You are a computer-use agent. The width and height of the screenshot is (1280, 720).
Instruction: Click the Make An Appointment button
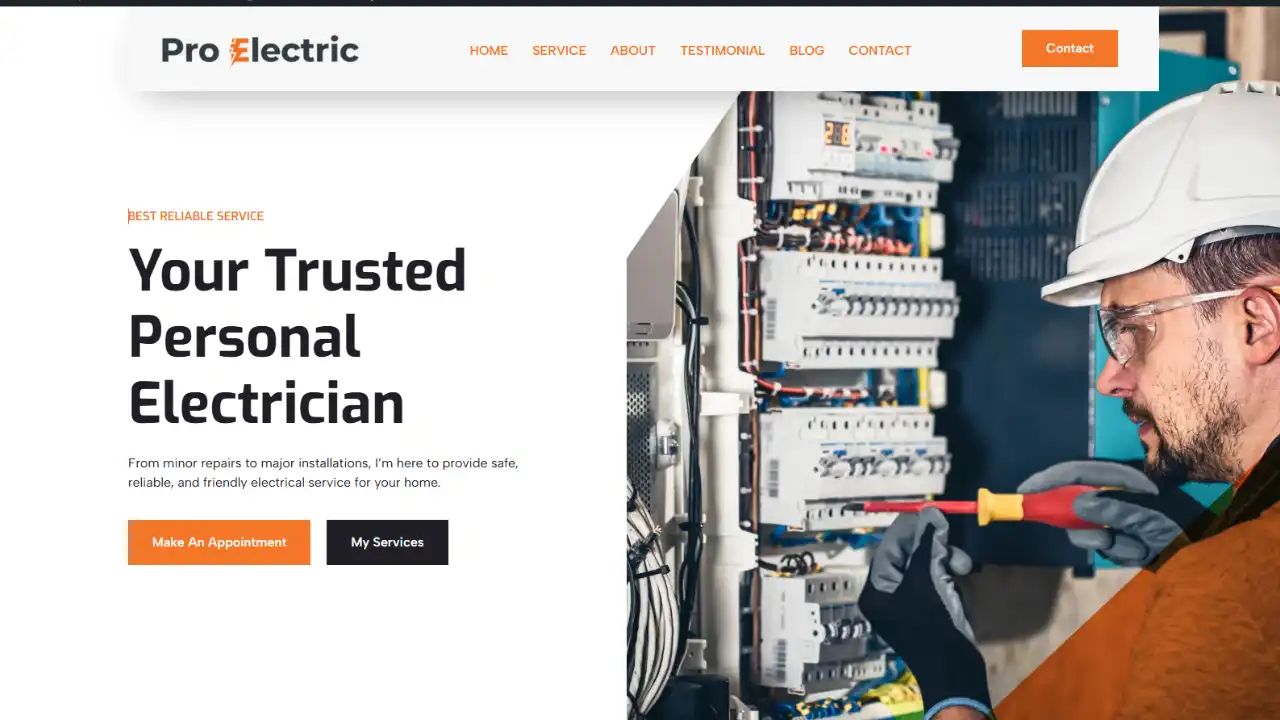[x=219, y=542]
